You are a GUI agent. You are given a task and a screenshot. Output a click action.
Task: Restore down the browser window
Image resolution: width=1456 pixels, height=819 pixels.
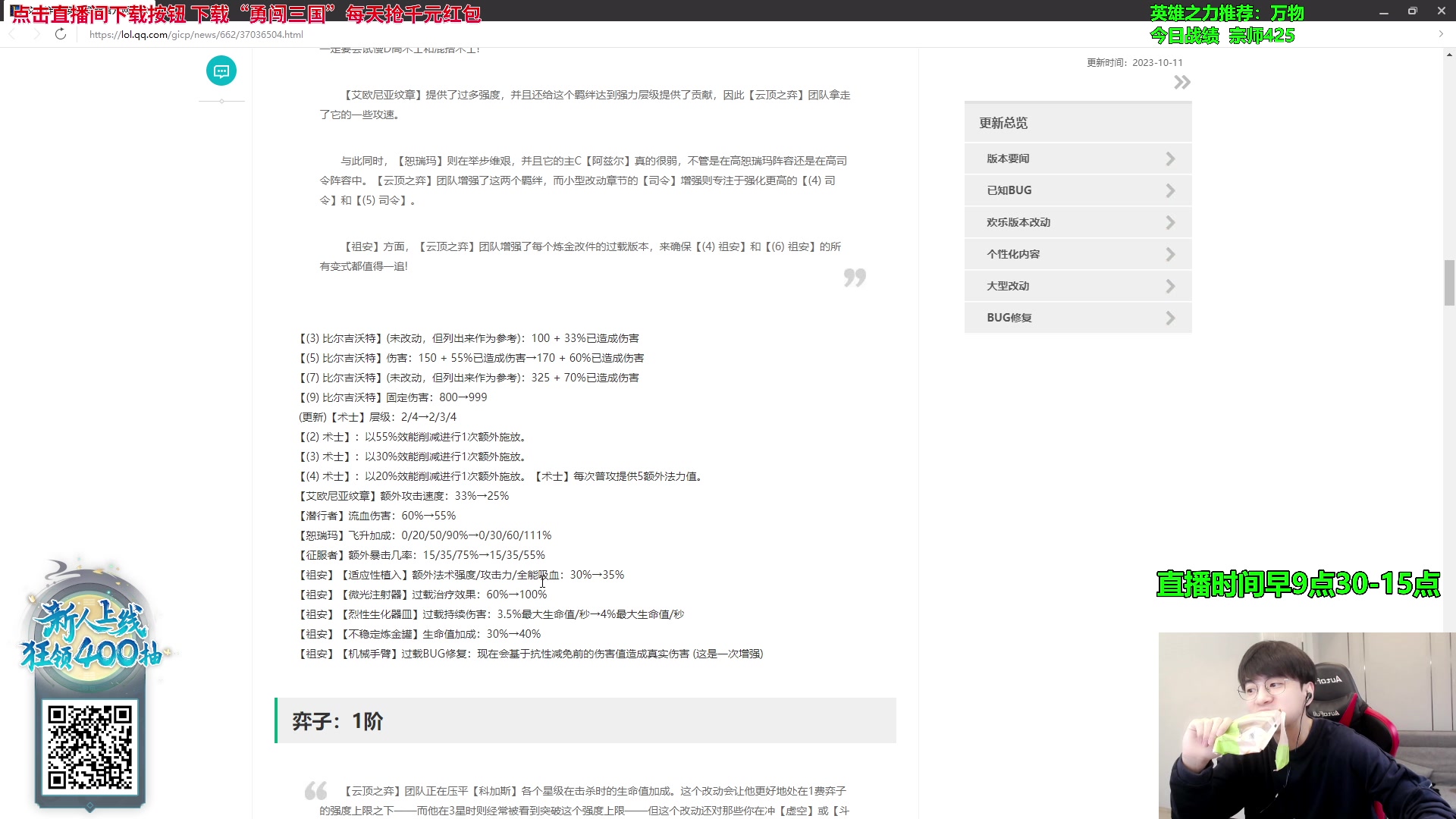1412,11
